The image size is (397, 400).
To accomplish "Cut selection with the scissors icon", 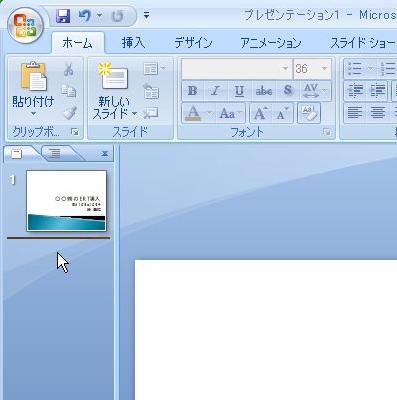I will coord(69,70).
